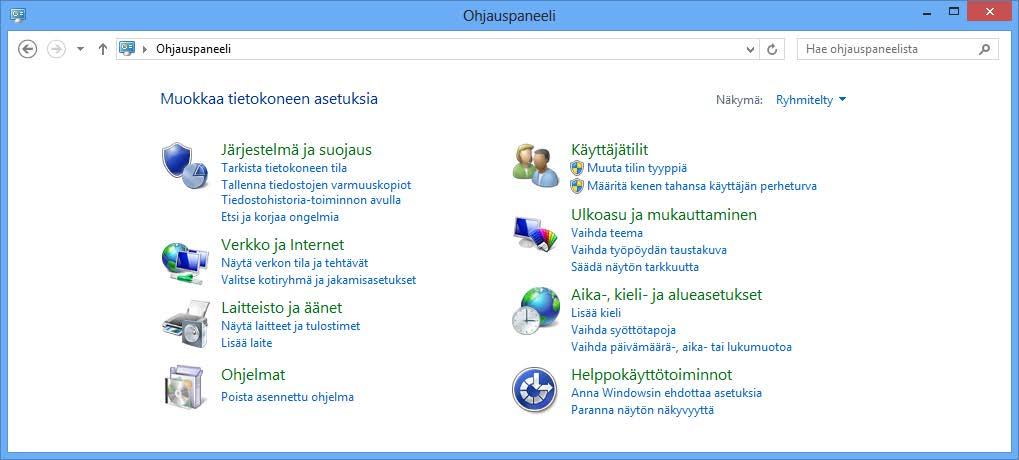Click Näytä verkon tila ja tehtävät

pos(294,263)
